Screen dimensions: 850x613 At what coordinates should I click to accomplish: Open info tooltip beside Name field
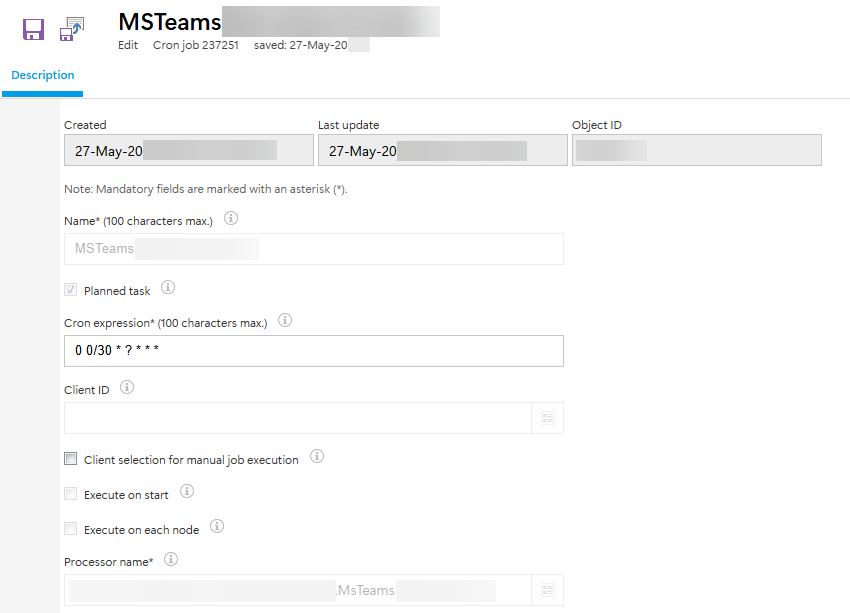(231, 218)
